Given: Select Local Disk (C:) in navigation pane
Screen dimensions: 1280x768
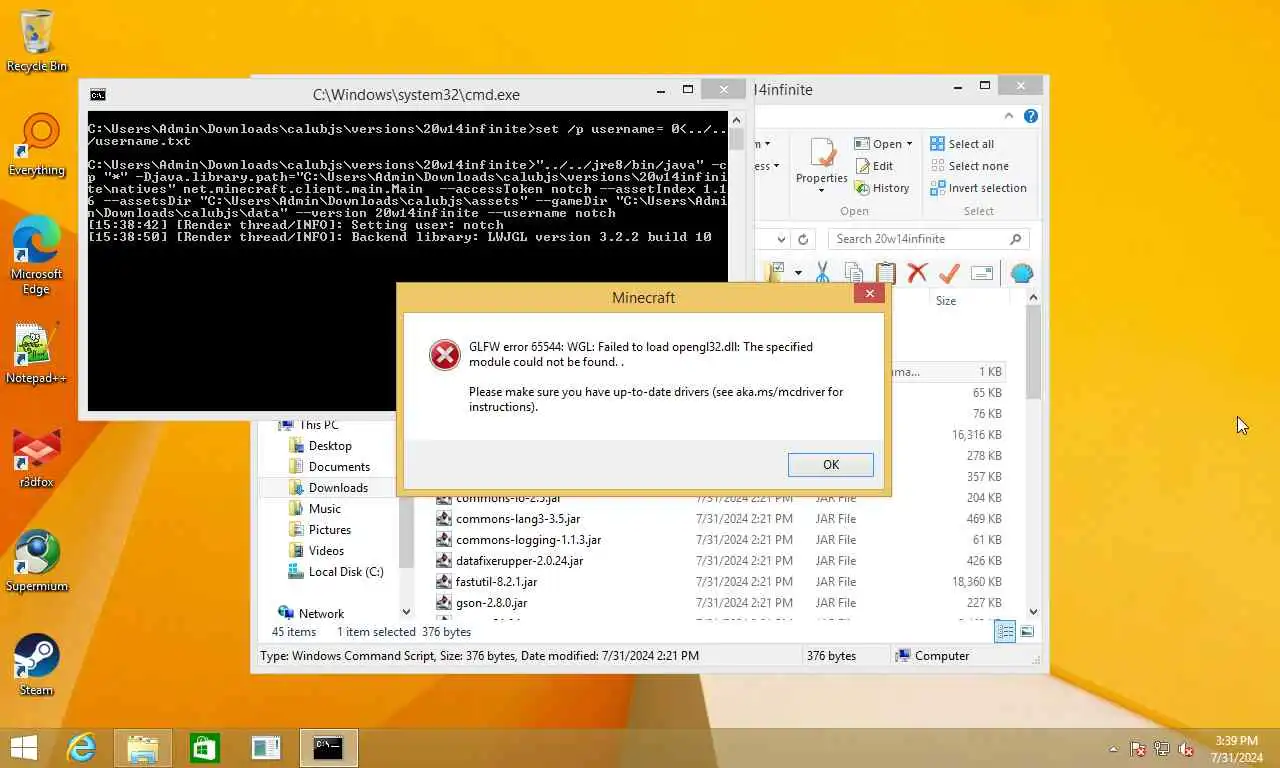Looking at the screenshot, I should click(x=345, y=572).
